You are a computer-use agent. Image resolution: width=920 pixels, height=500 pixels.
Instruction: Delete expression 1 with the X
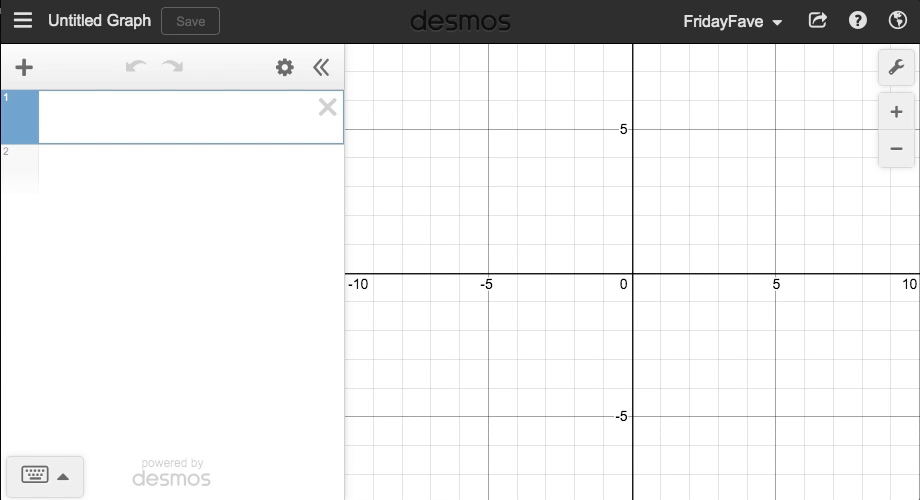327,107
